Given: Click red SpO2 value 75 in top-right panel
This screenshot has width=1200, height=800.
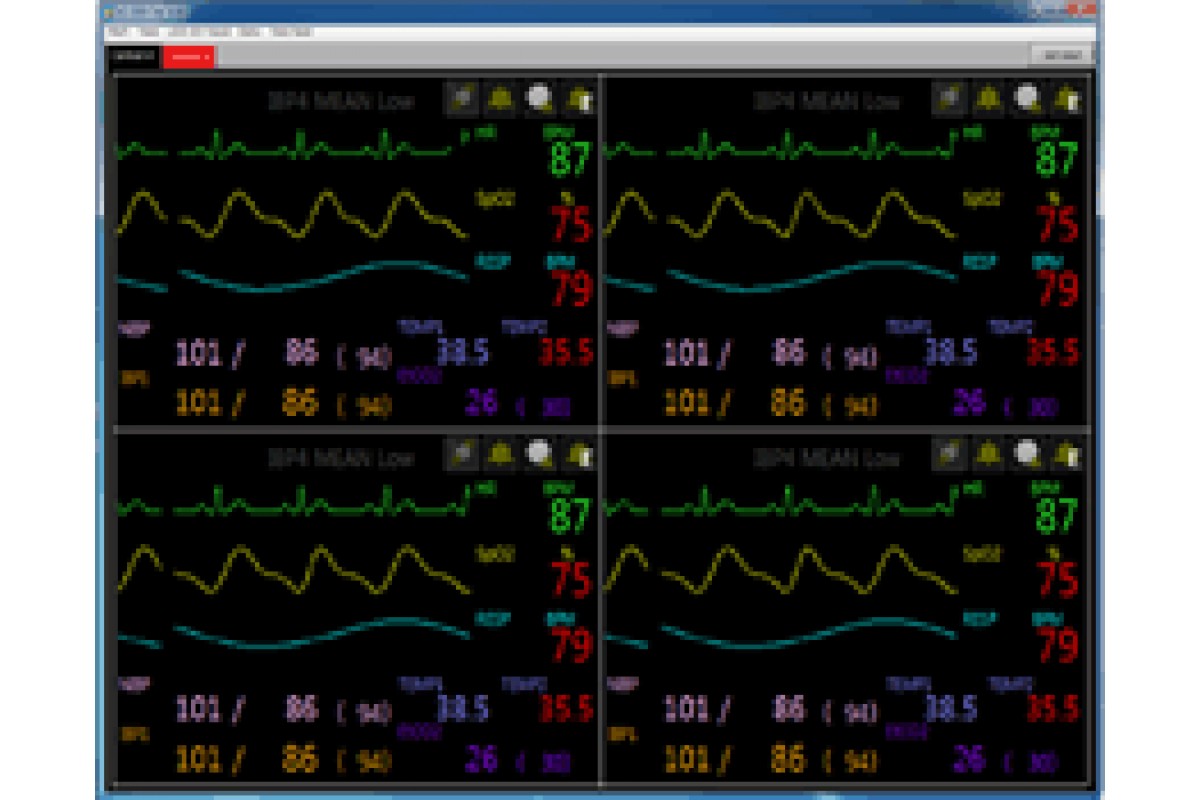Looking at the screenshot, I should 1058,224.
